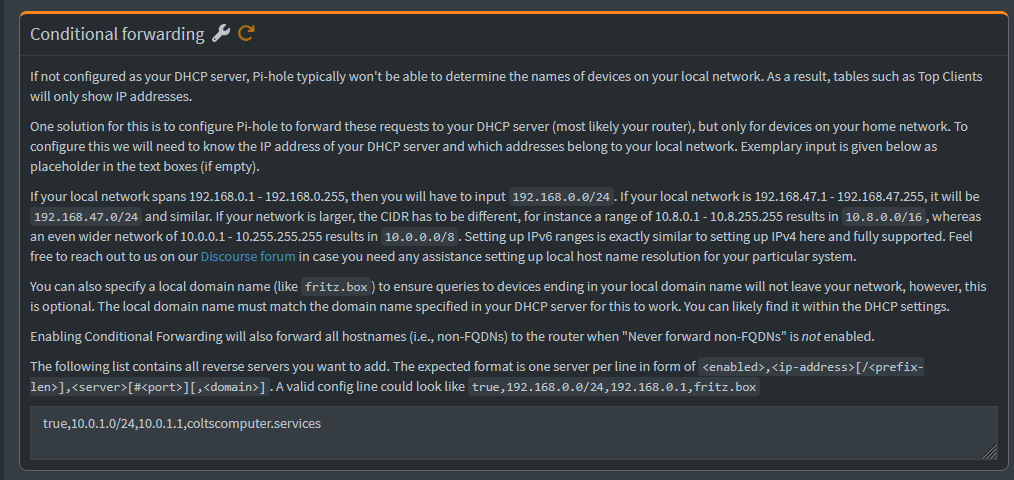The width and height of the screenshot is (1014, 480).
Task: Click the 10.0.0.0/8 code example
Action: tap(420, 237)
